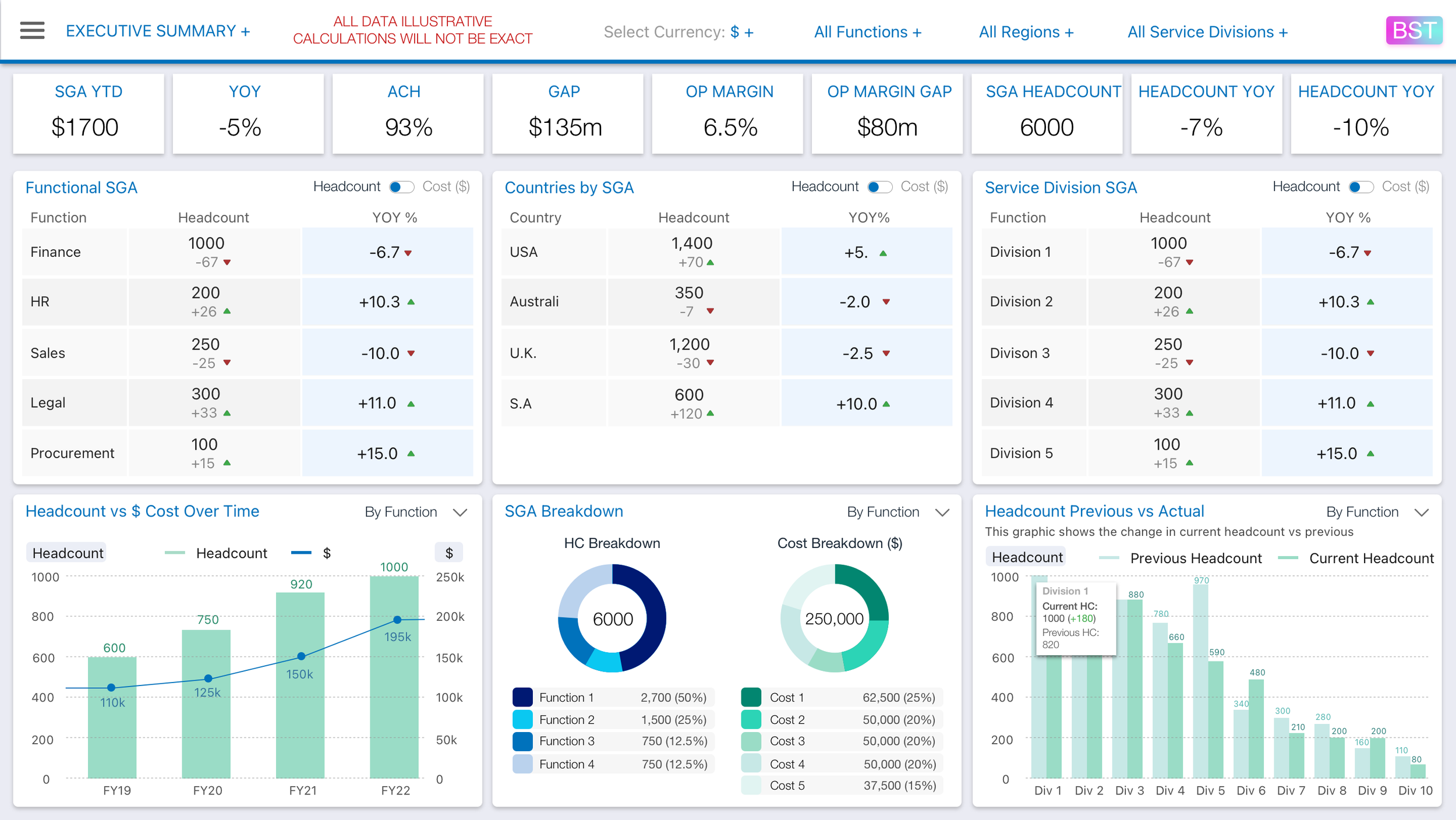1456x820 pixels.
Task: Click the Function 1 navy legend square
Action: pyautogui.click(x=522, y=697)
